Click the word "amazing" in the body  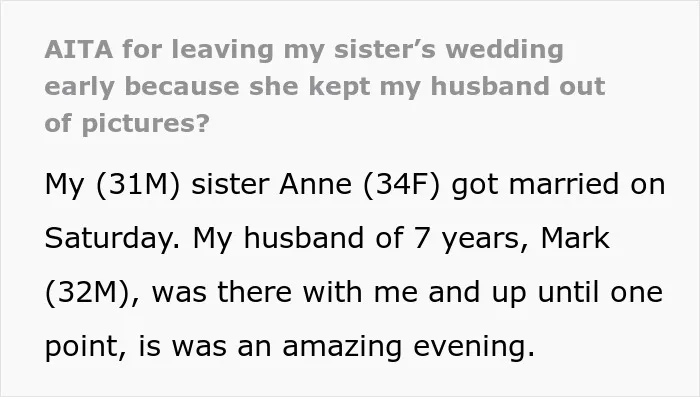(342, 347)
